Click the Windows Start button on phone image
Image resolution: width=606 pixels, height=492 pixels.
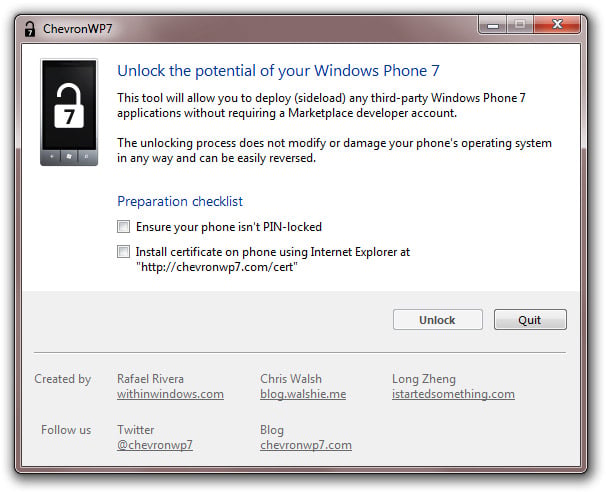tap(69, 157)
